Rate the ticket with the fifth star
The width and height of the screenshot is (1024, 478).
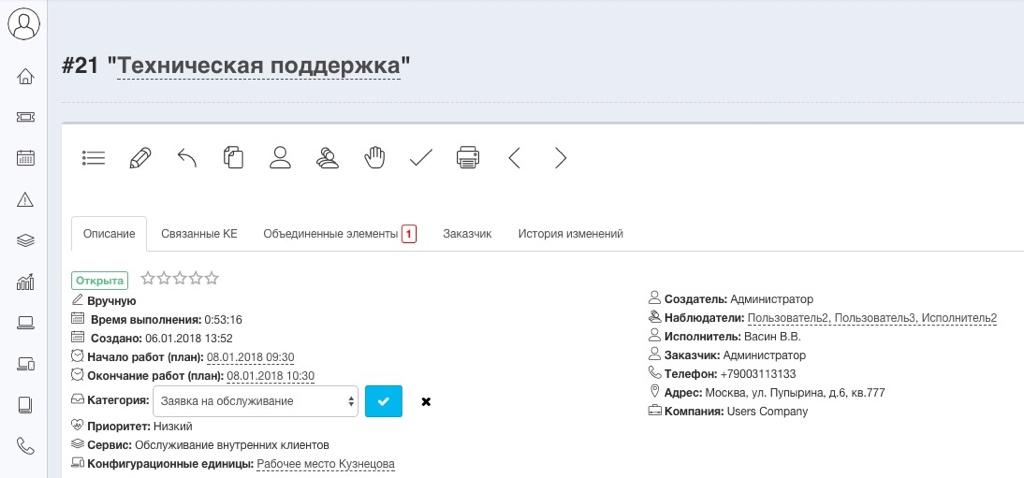[211, 279]
